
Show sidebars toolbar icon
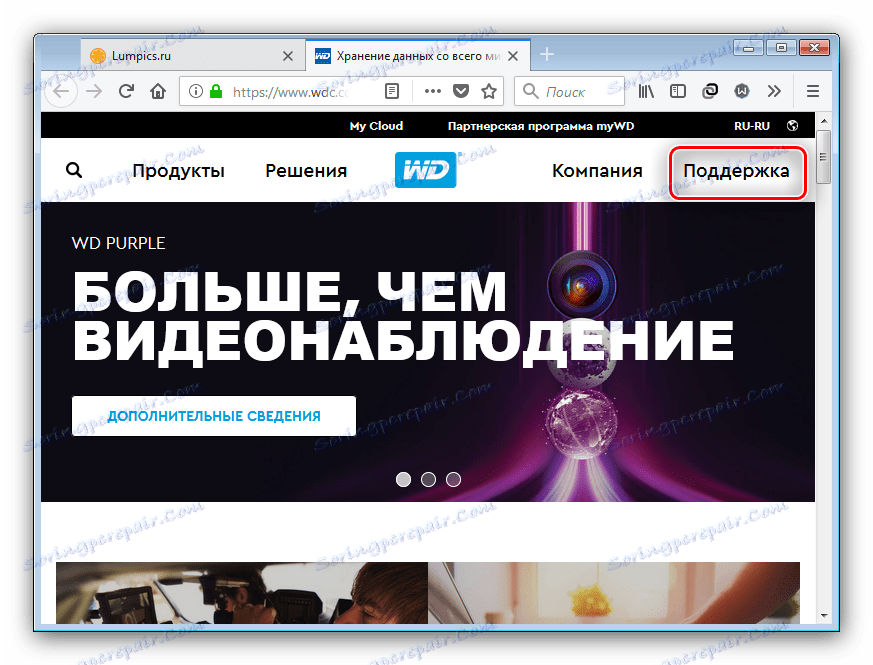(678, 91)
